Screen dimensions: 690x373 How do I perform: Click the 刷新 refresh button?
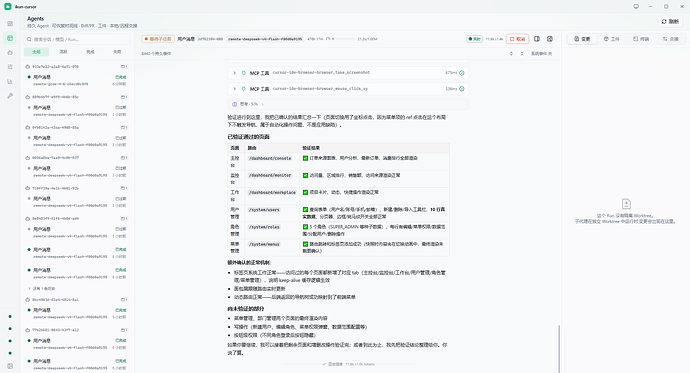[x=670, y=22]
